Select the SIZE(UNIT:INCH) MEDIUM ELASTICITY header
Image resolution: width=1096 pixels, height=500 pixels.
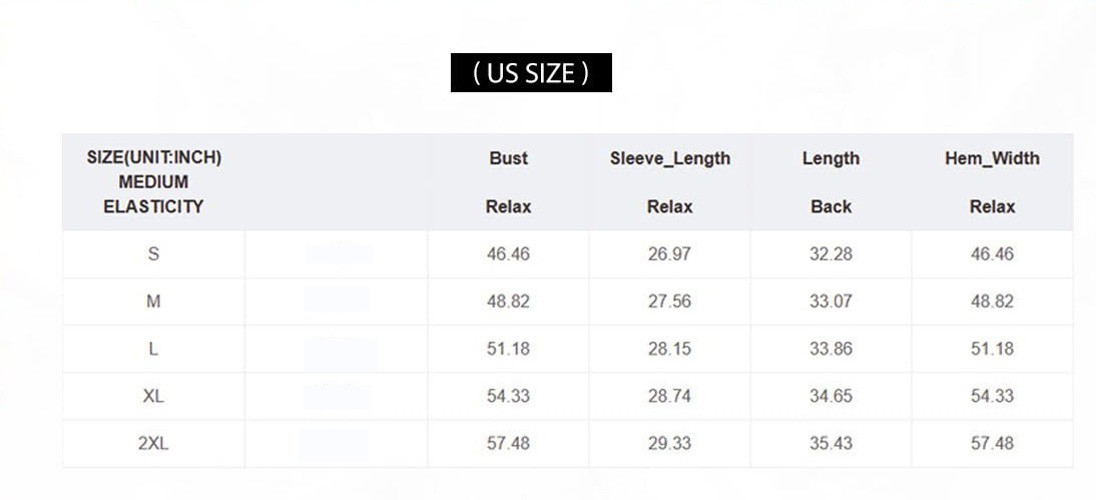[154, 182]
